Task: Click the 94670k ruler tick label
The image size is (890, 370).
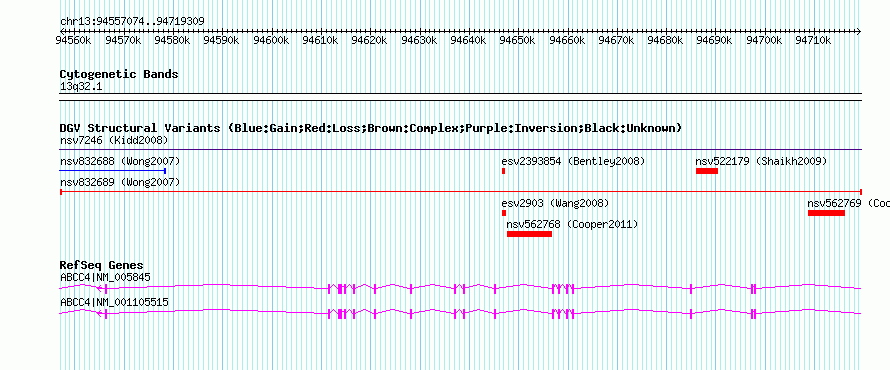Action: pyautogui.click(x=616, y=40)
